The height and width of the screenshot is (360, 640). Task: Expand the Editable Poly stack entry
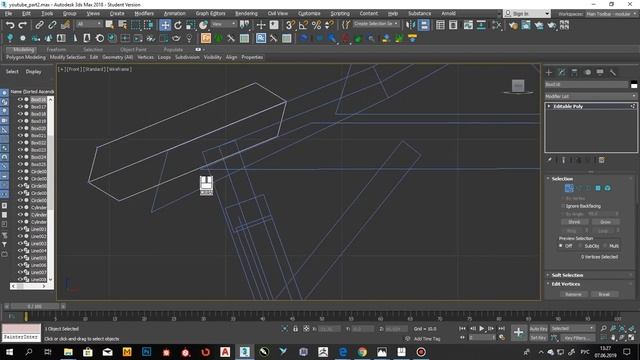pyautogui.click(x=549, y=106)
